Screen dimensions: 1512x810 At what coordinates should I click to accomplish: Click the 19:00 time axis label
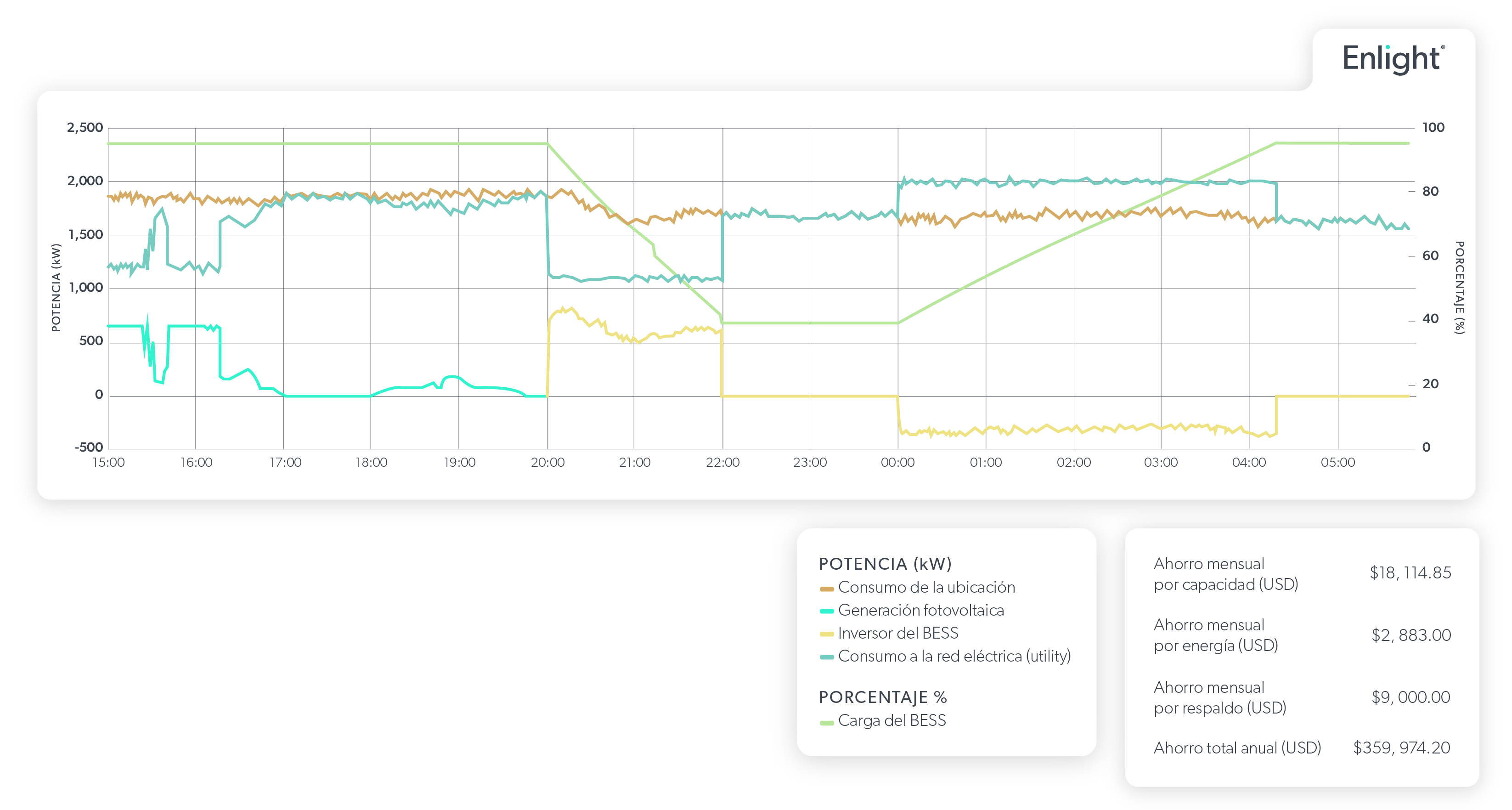[x=460, y=463]
